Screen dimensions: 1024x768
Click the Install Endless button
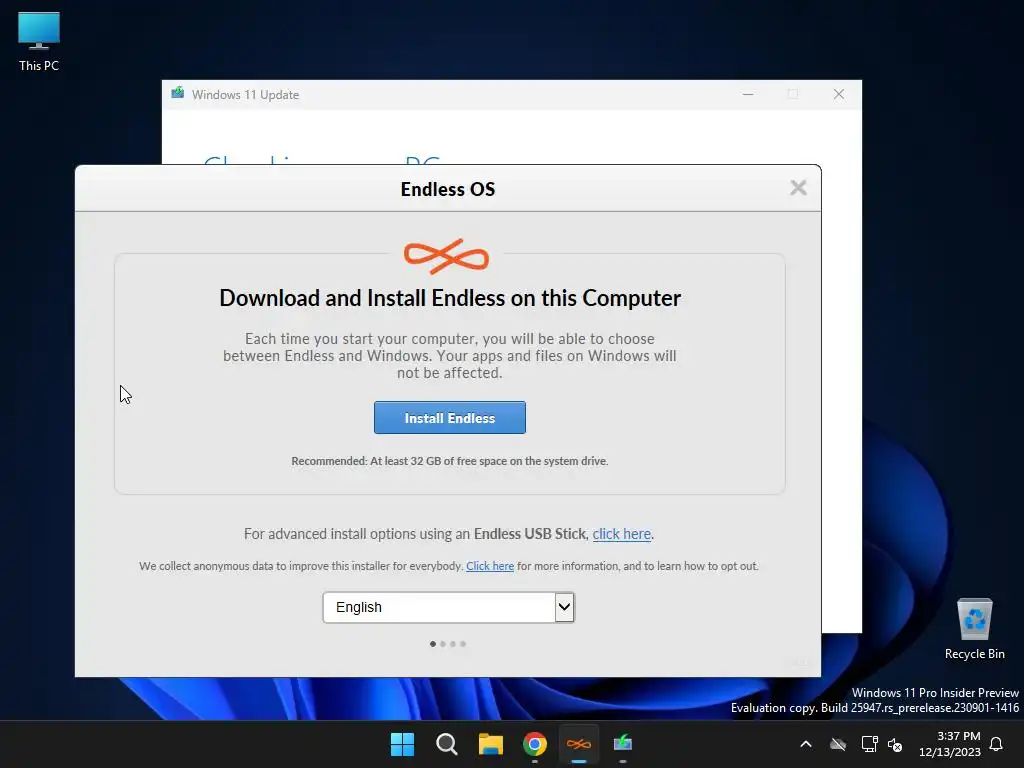pyautogui.click(x=449, y=418)
